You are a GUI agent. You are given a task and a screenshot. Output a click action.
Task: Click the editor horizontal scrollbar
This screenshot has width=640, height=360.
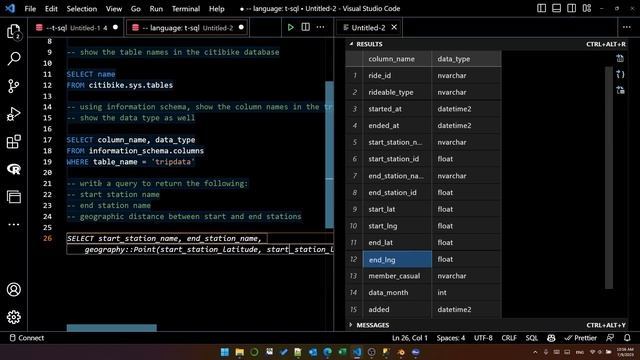tap(111, 328)
